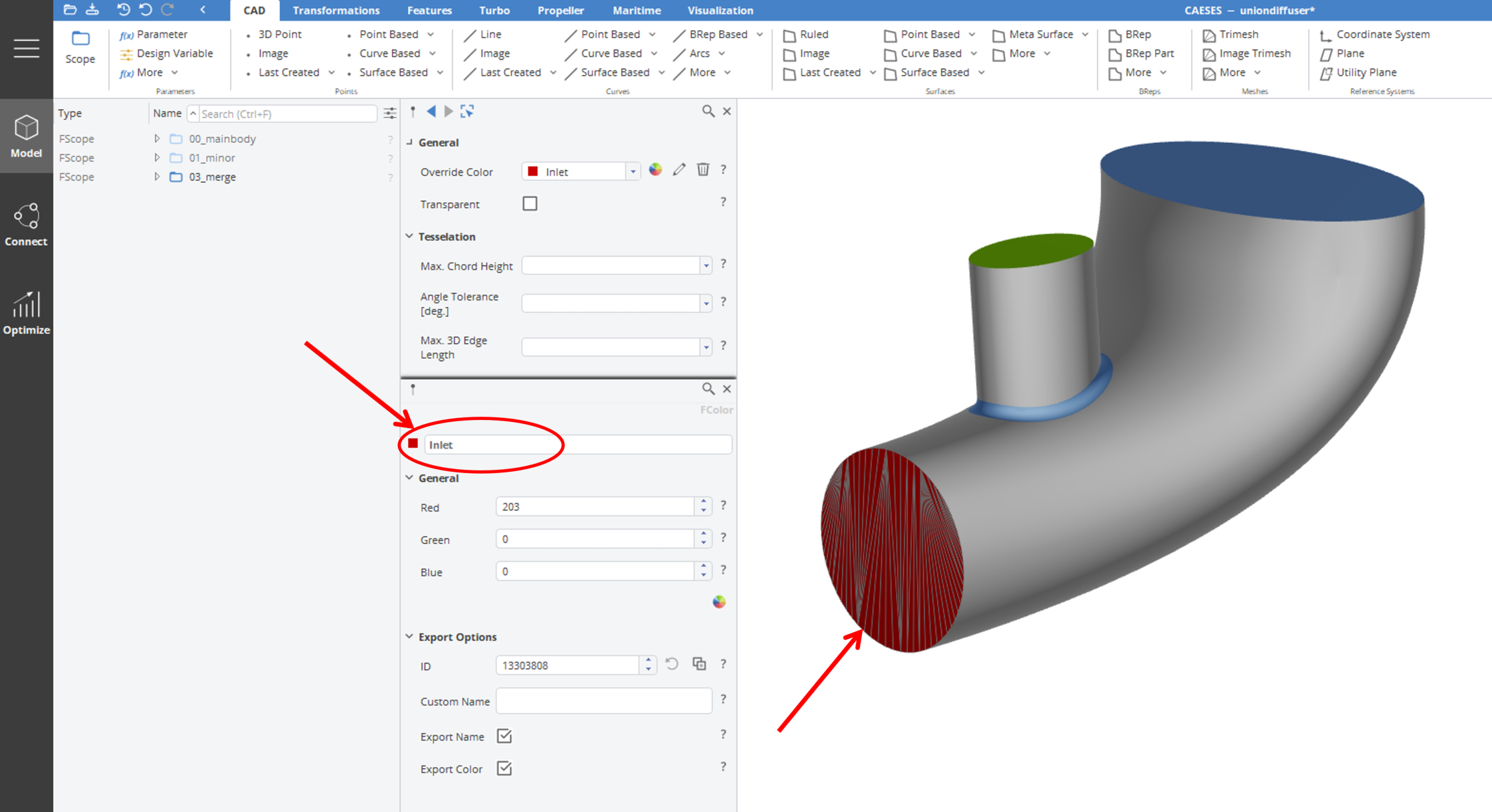Image resolution: width=1492 pixels, height=812 pixels.
Task: Click the Scope folder icon
Action: [80, 39]
